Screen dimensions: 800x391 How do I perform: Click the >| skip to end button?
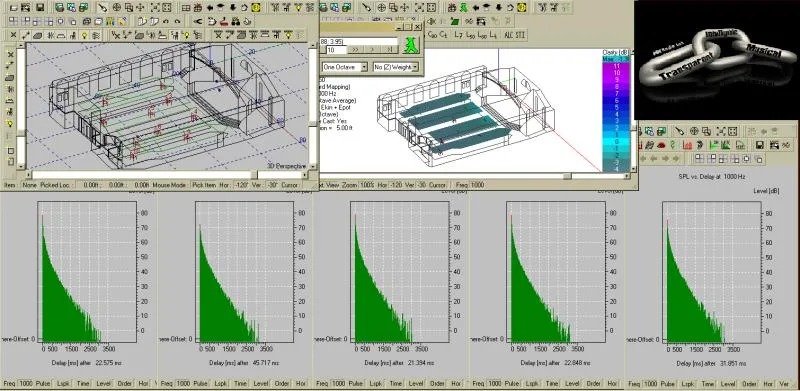click(x=389, y=50)
